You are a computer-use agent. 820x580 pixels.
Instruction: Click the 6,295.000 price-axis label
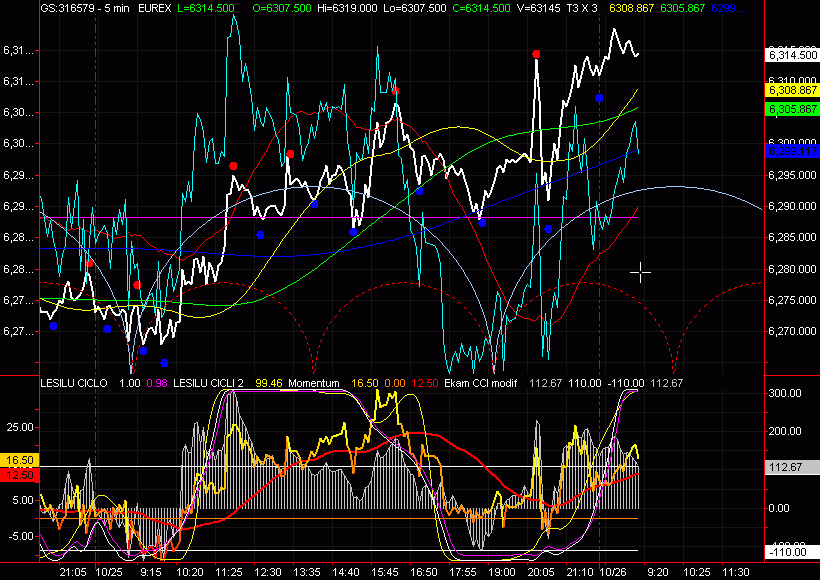coord(792,175)
